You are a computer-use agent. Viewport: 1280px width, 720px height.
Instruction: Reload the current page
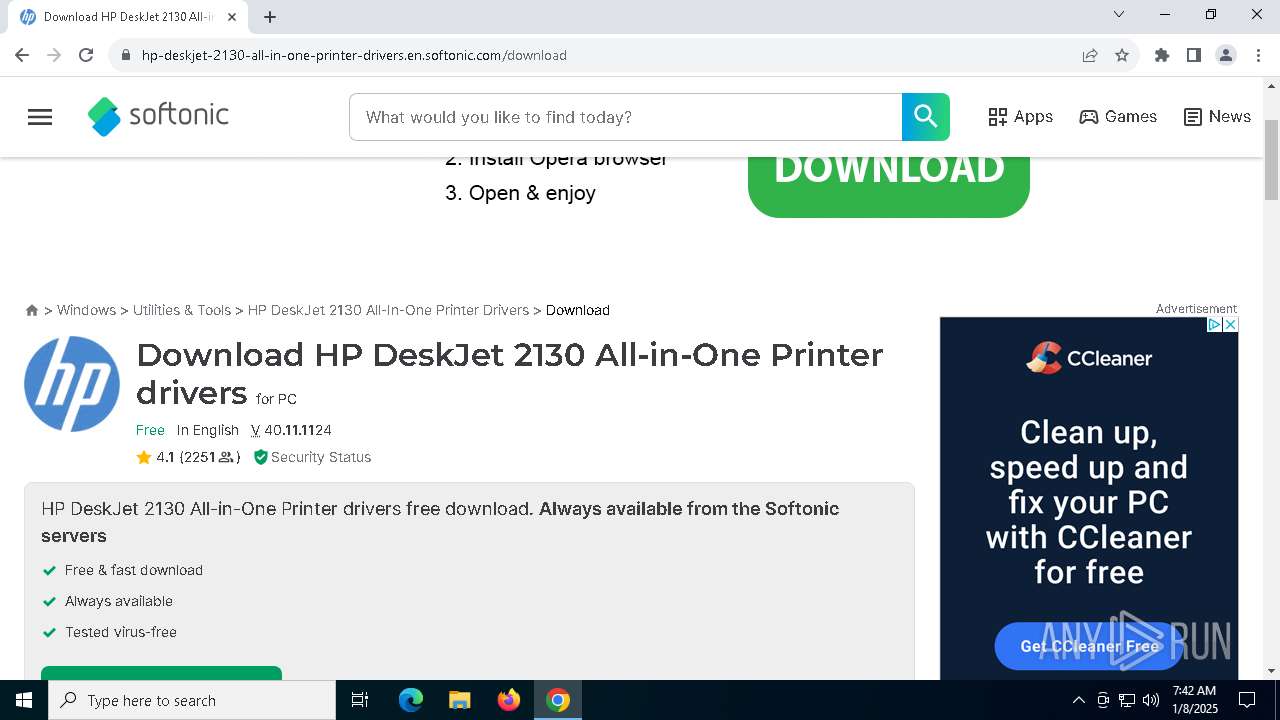(86, 55)
